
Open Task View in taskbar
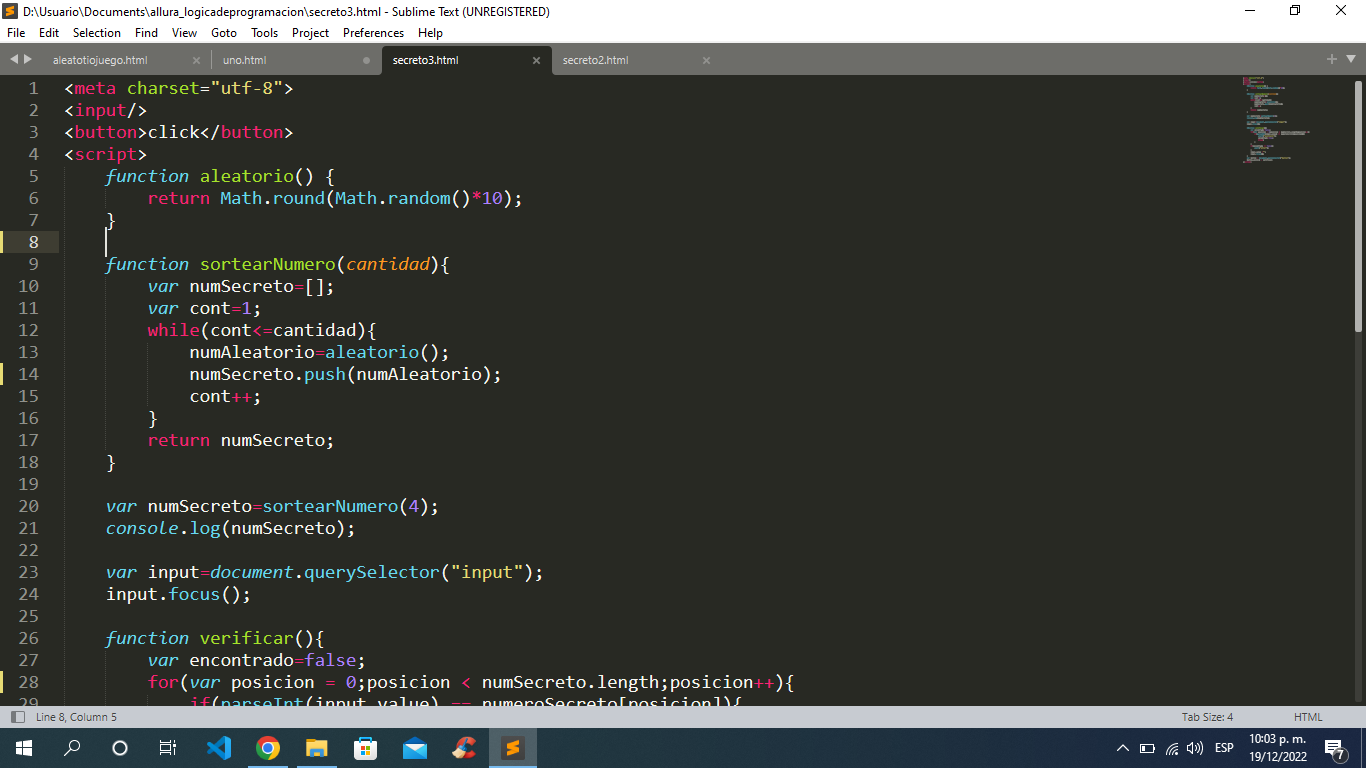click(168, 748)
